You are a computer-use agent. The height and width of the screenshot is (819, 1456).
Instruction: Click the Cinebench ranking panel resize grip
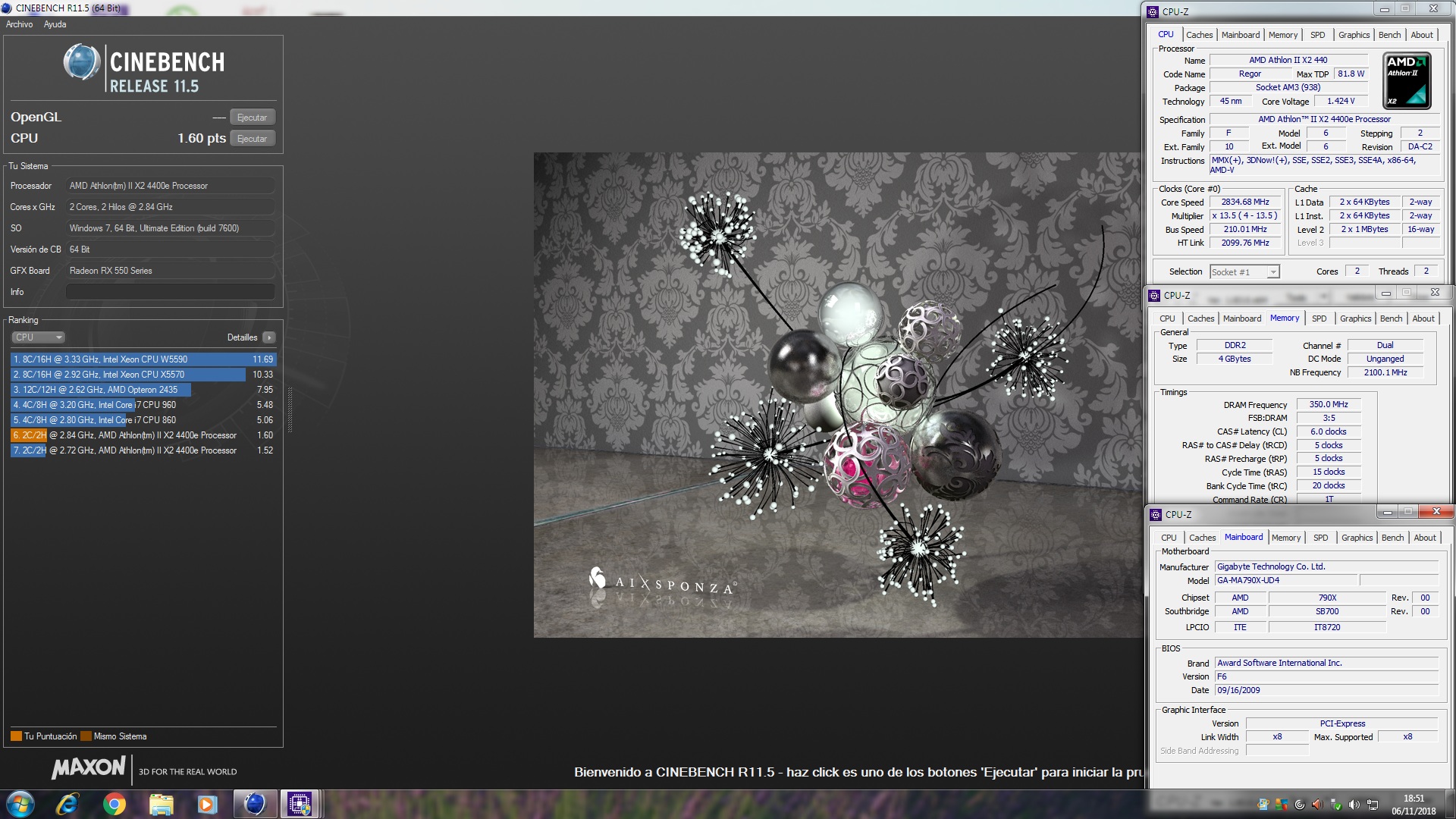point(290,409)
